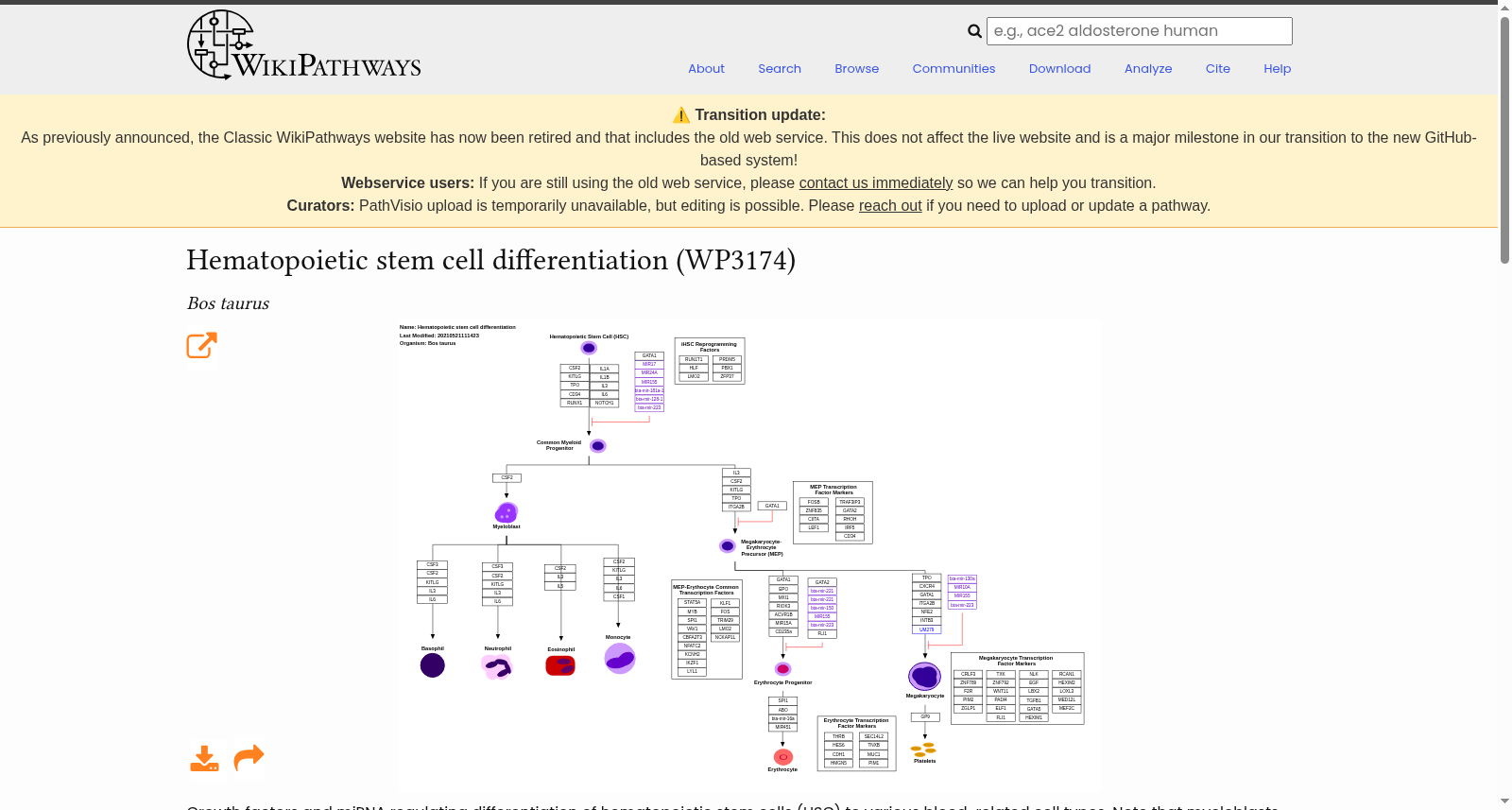Click the 'Transition update:' heading
The width and height of the screenshot is (1512, 810).
(x=760, y=115)
